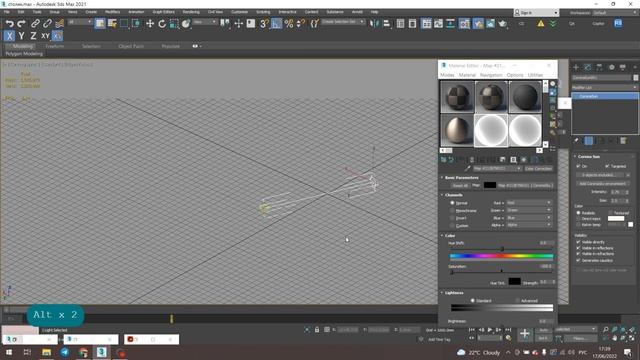Image resolution: width=640 pixels, height=360 pixels.
Task: Open the Blue channel source dropdown
Action: pyautogui.click(x=529, y=218)
